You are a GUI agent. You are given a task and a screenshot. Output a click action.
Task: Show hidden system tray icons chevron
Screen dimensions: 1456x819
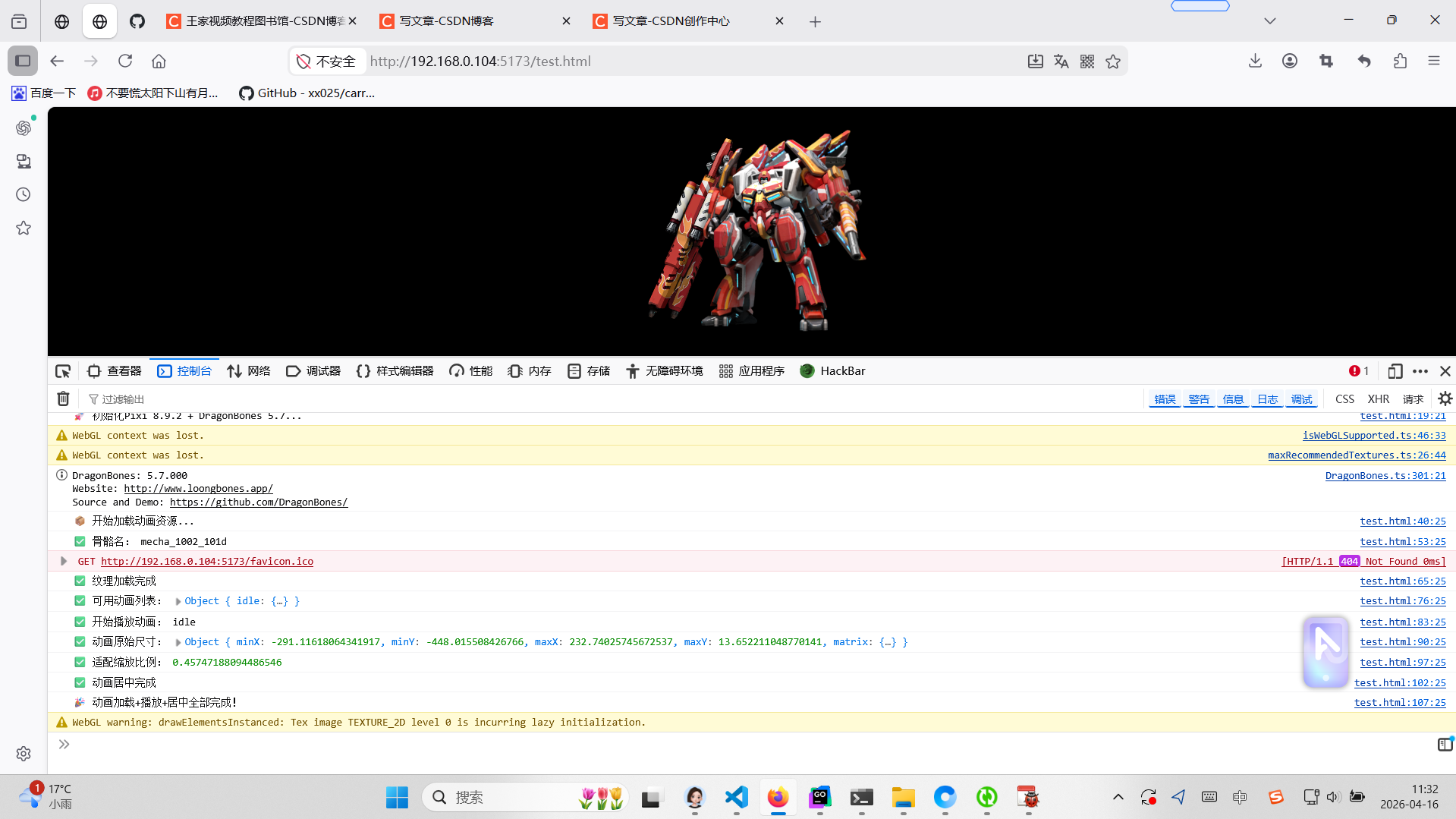[x=1118, y=797]
